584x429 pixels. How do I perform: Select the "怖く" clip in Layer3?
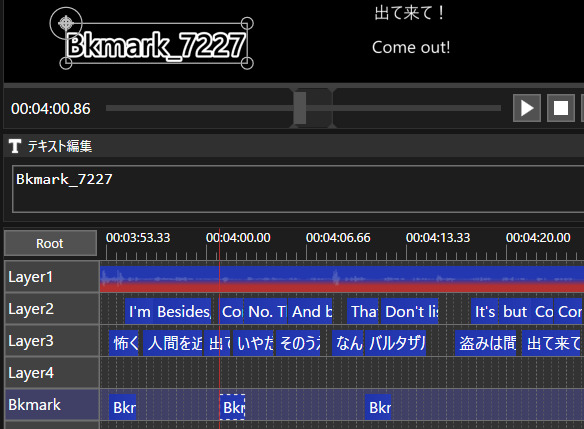[124, 343]
